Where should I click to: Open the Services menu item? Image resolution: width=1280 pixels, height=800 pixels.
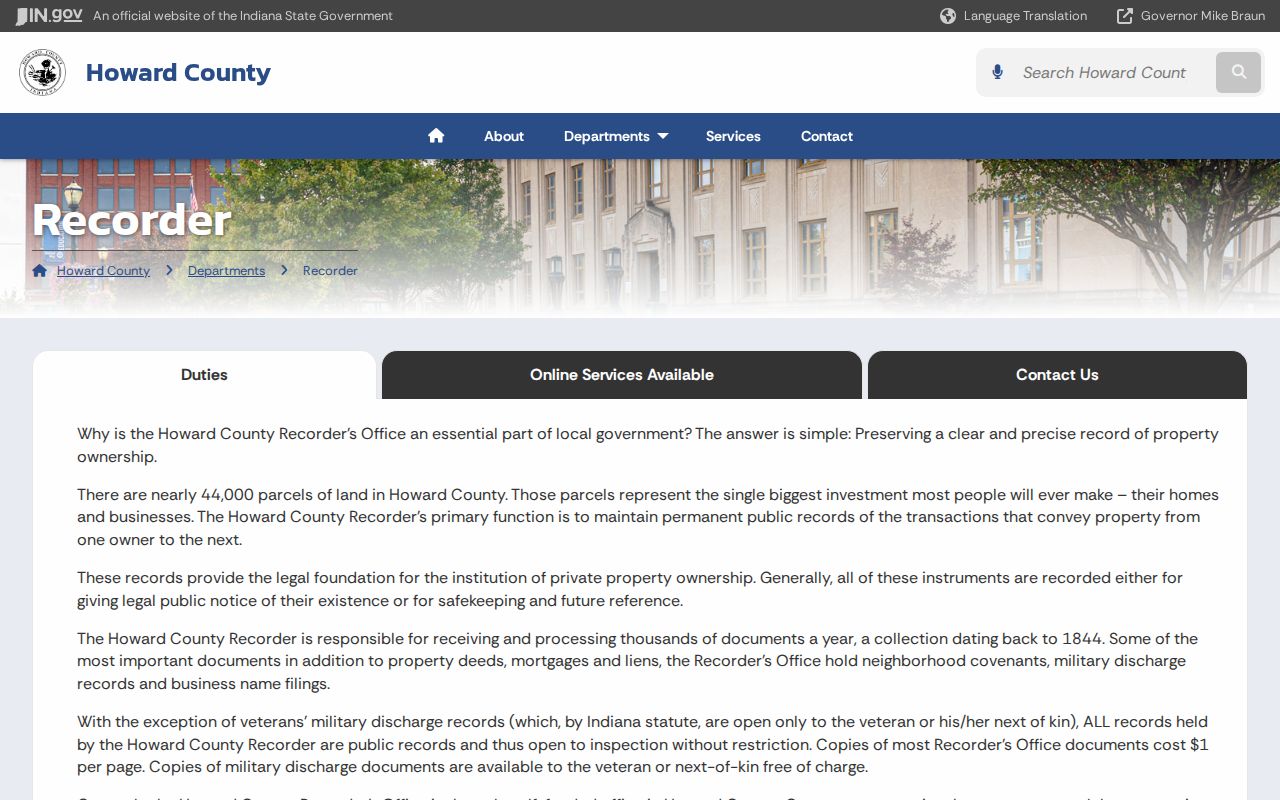[x=733, y=136]
